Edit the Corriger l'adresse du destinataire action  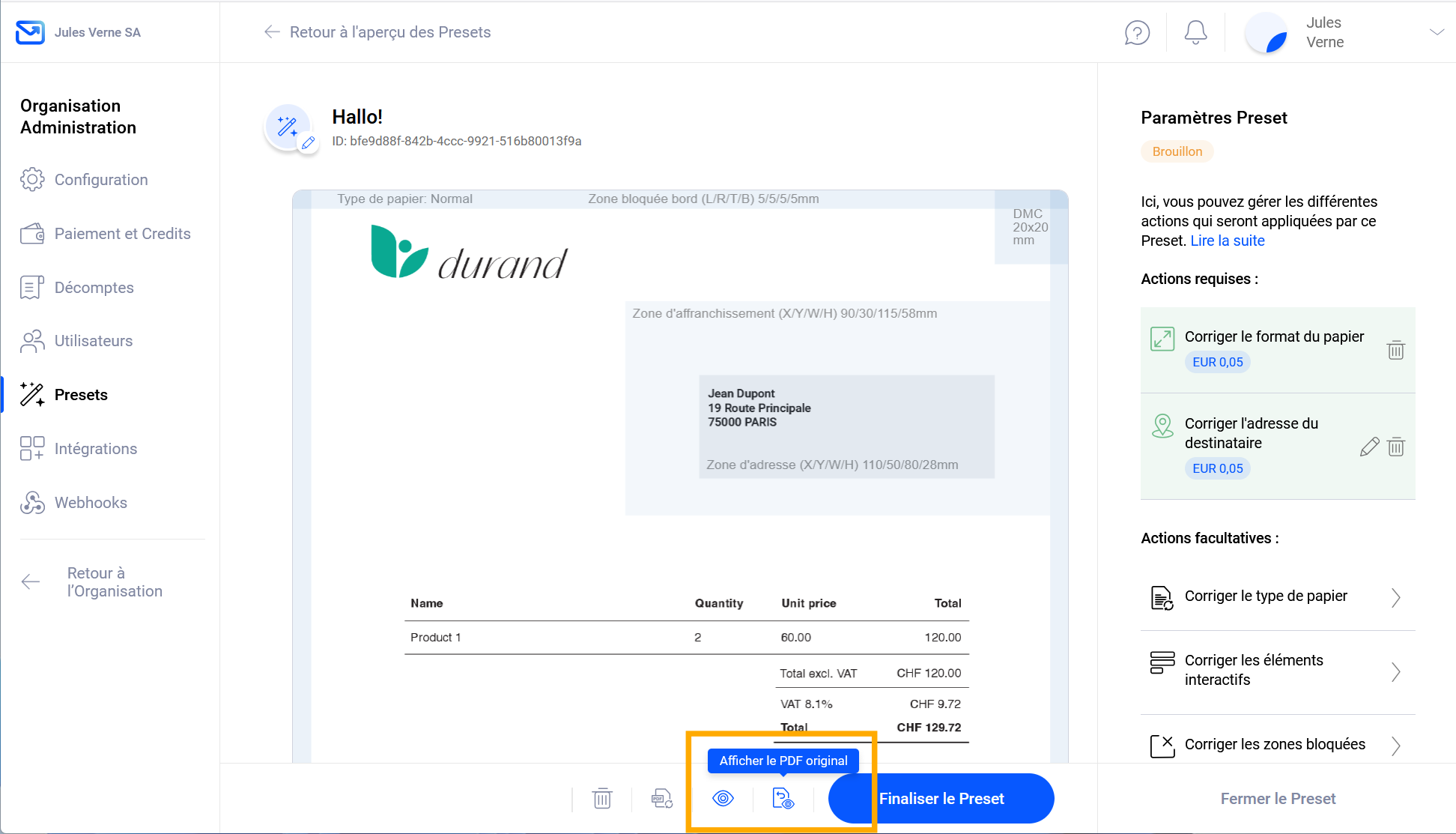(1369, 447)
